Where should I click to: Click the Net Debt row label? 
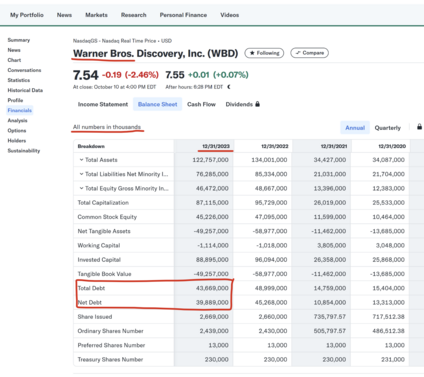pos(90,302)
